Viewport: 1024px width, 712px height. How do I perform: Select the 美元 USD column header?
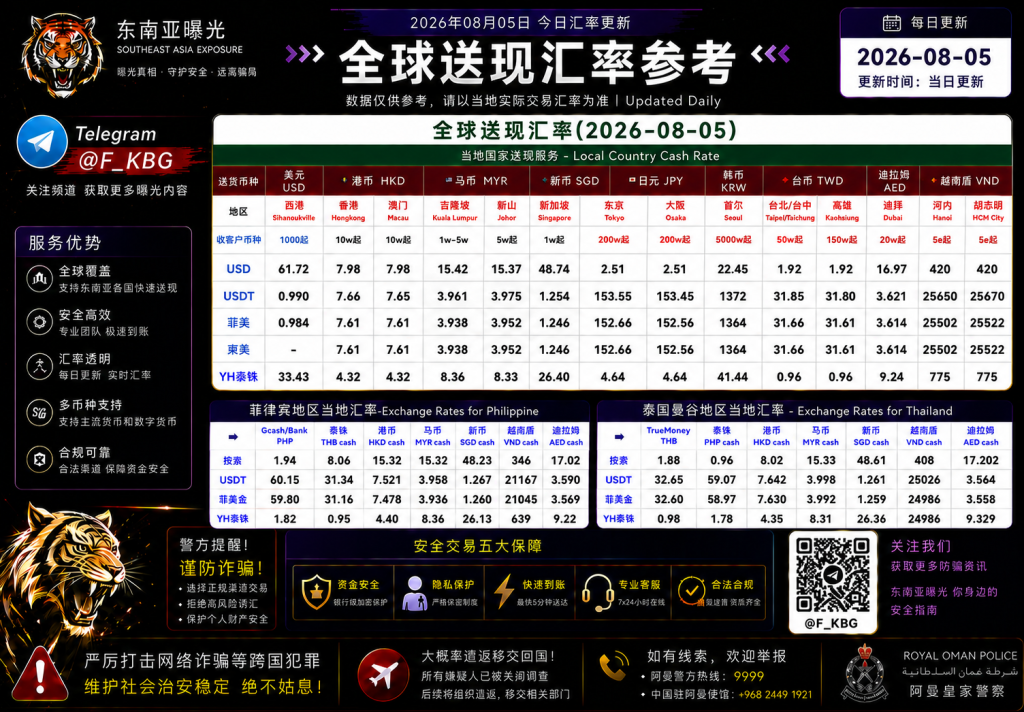(294, 181)
